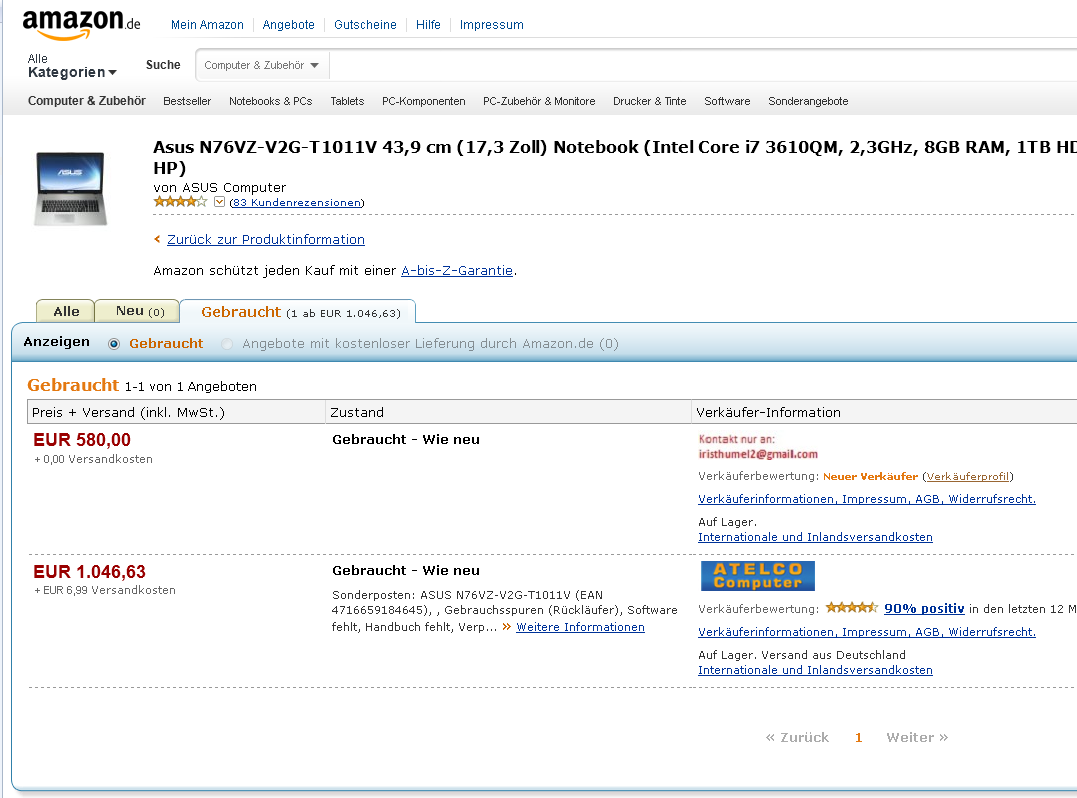Open Weitere Informationen for the ATELCO offer

[580, 627]
